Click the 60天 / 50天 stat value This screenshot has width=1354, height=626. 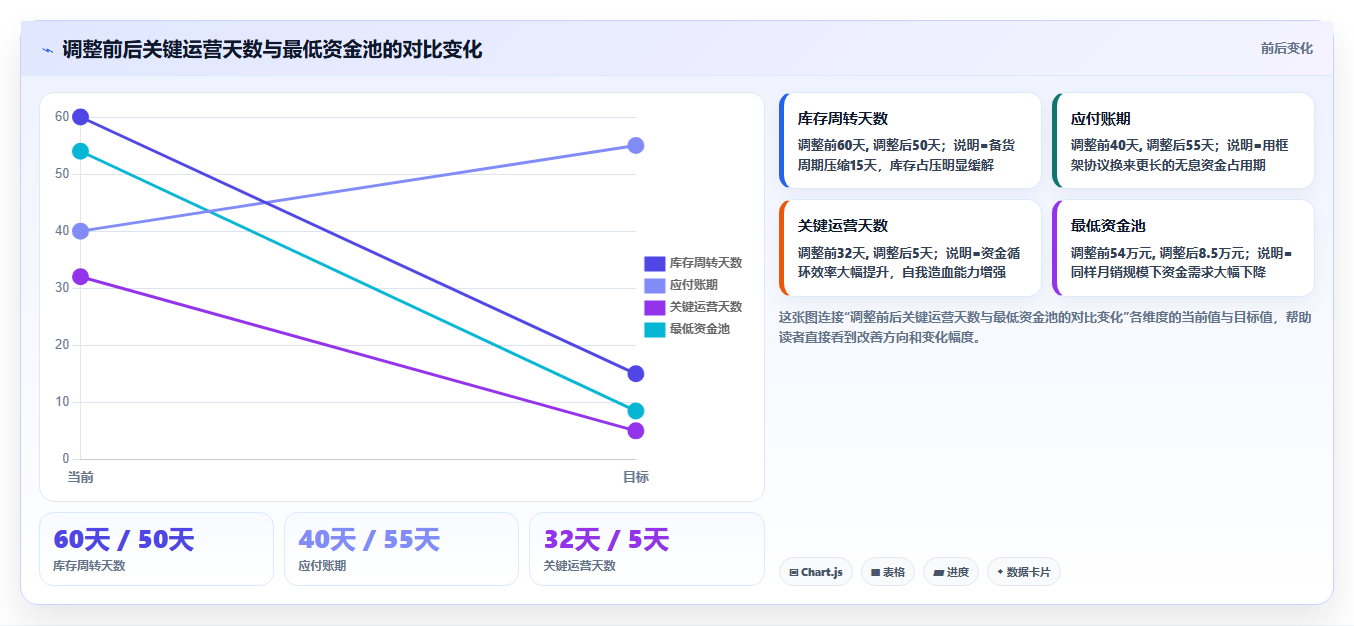[123, 540]
